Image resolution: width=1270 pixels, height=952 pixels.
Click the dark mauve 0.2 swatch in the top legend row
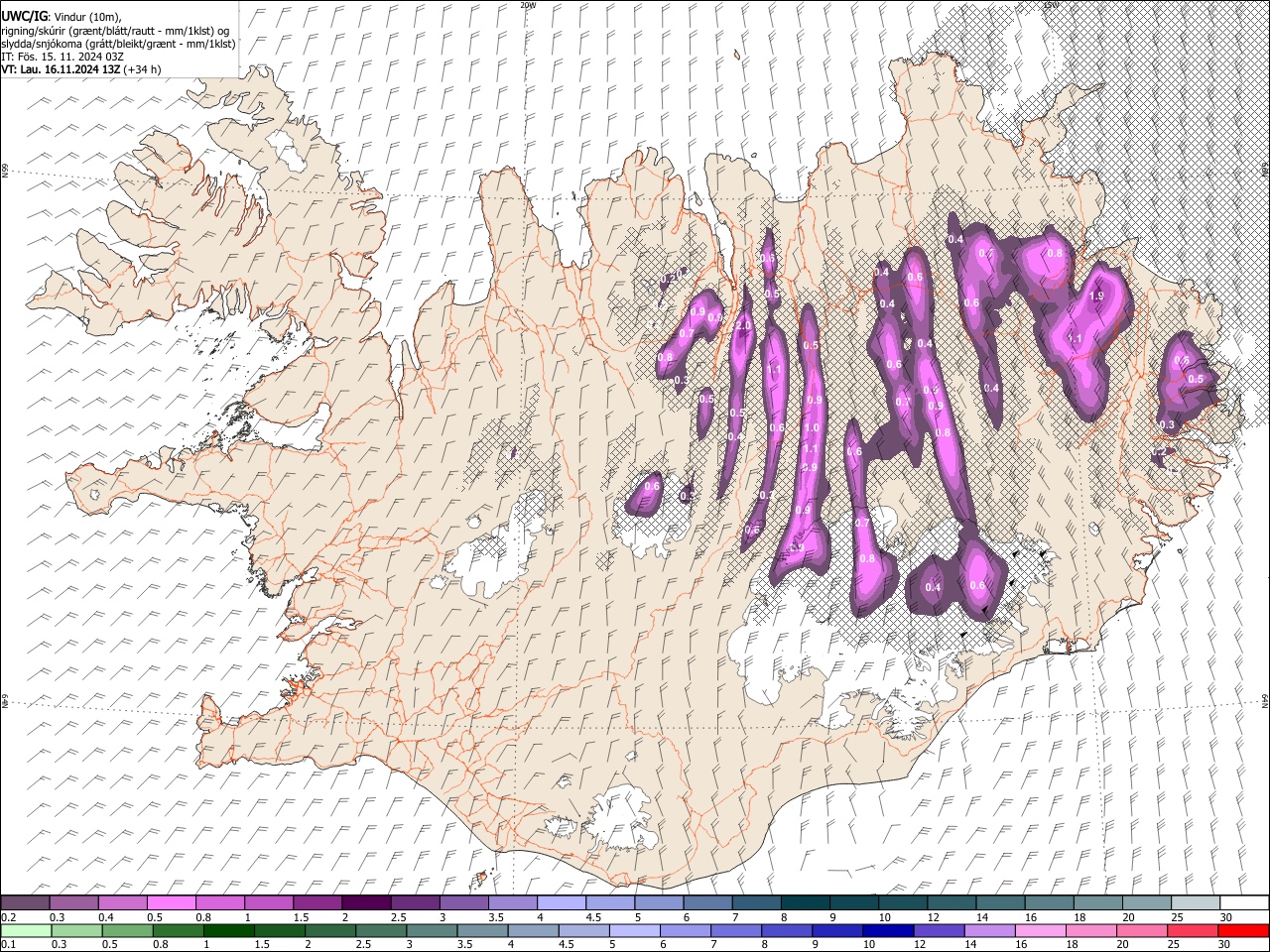click(26, 903)
